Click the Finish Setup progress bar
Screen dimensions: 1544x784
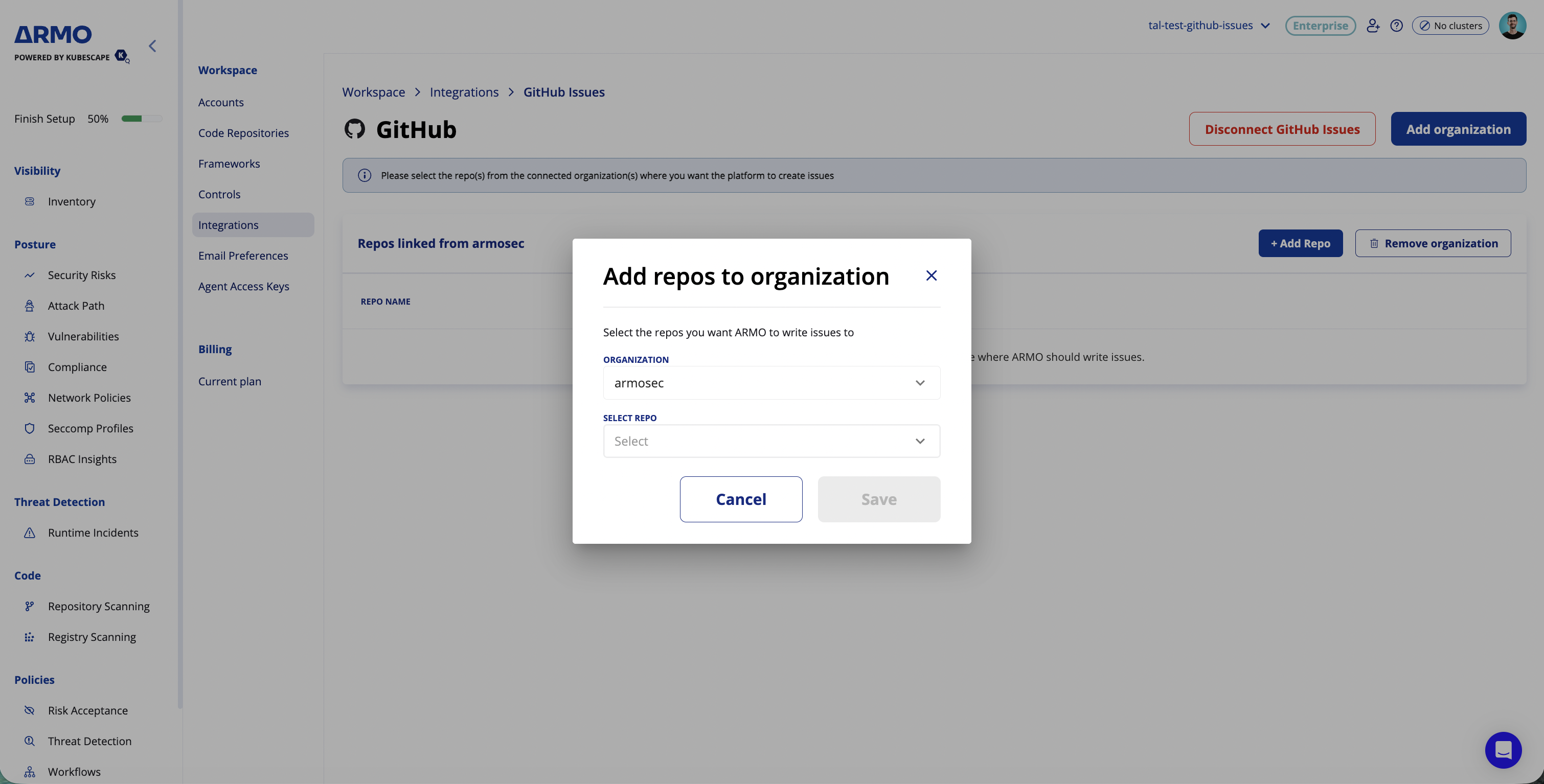tap(142, 119)
